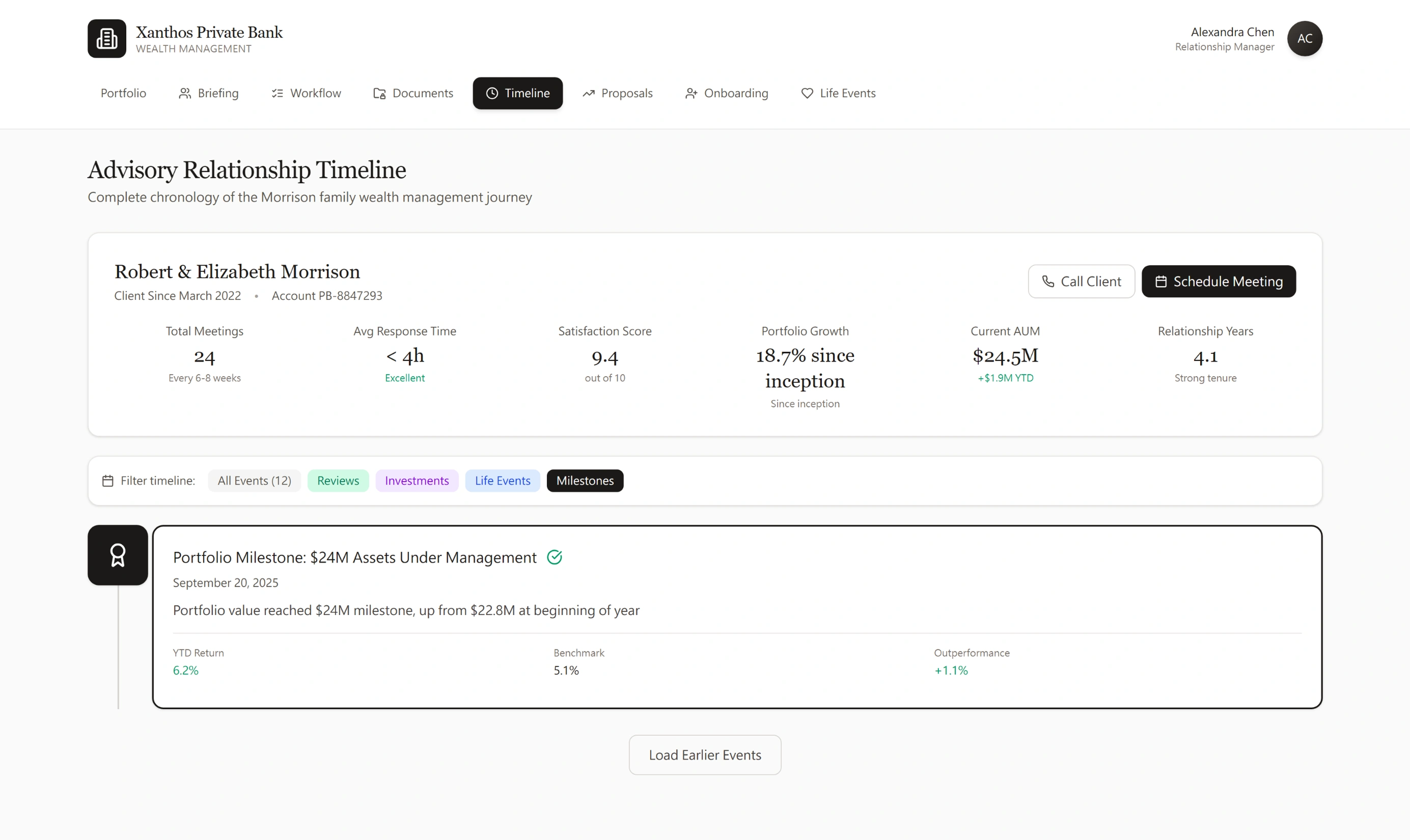This screenshot has width=1410, height=840.
Task: Select the Proposals trending-arrow icon
Action: [589, 93]
